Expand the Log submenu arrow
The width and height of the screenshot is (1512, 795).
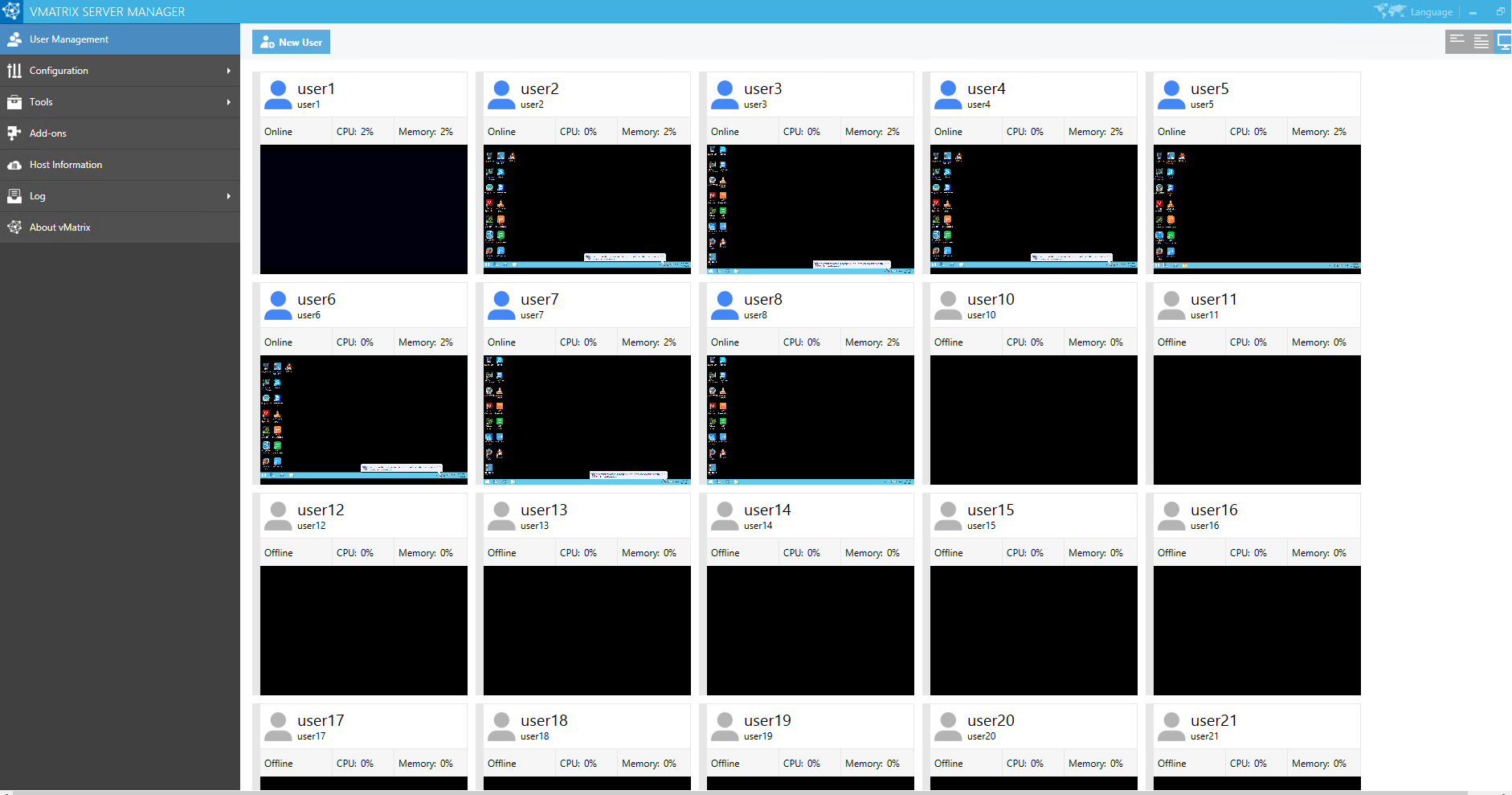[x=230, y=195]
